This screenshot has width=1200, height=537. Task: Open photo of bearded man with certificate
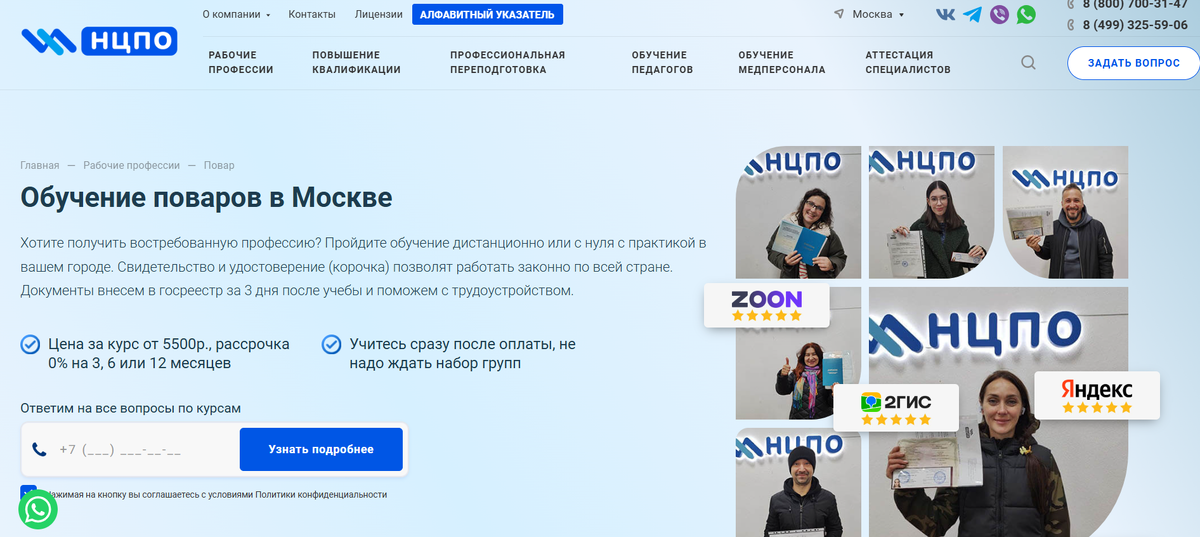(1065, 211)
